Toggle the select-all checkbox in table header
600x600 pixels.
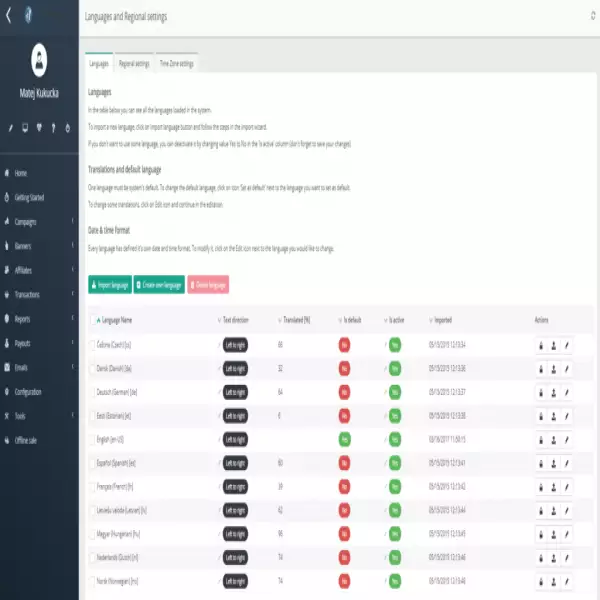coord(94,320)
